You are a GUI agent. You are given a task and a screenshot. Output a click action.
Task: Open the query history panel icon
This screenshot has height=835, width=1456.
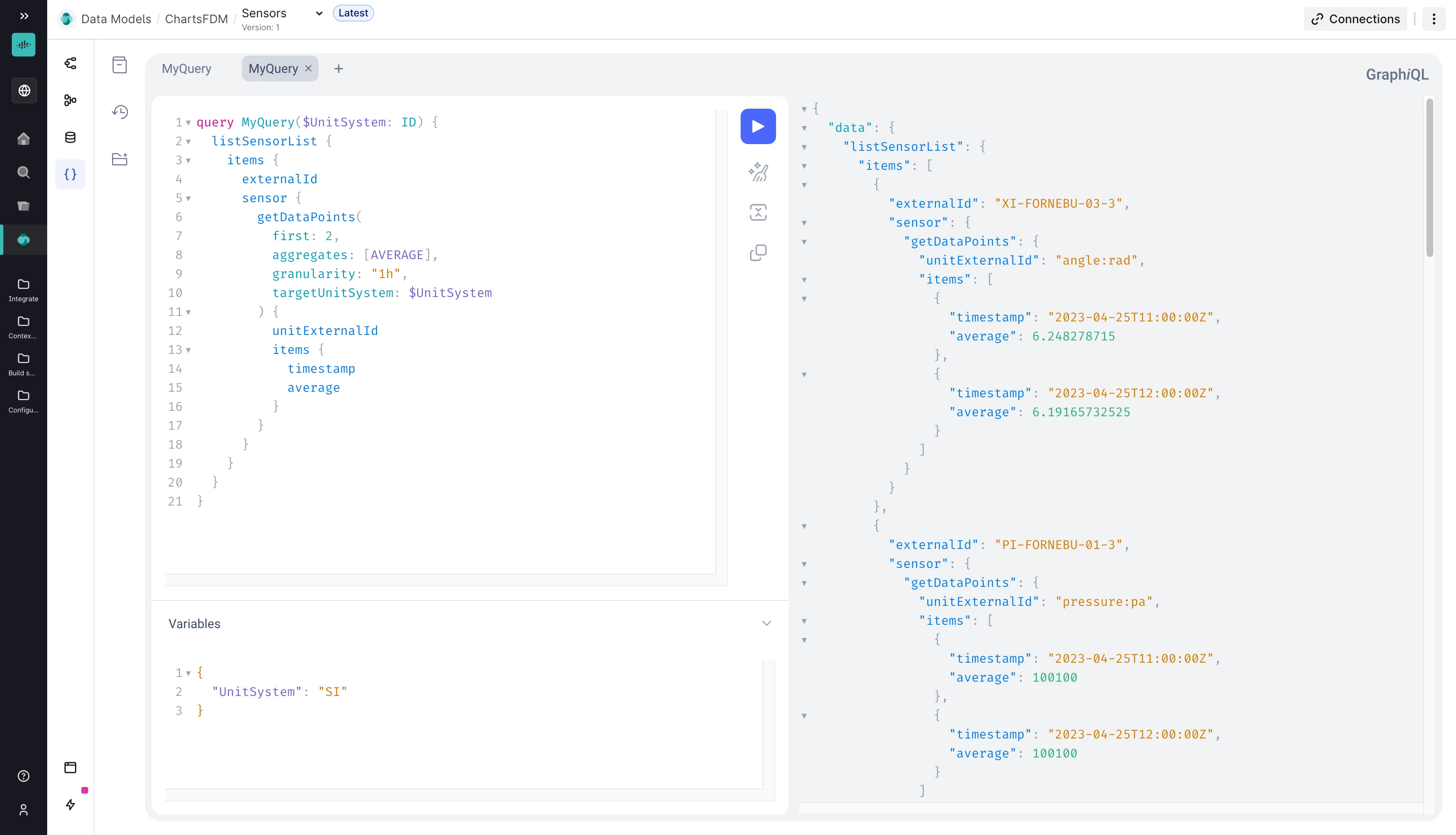[120, 111]
